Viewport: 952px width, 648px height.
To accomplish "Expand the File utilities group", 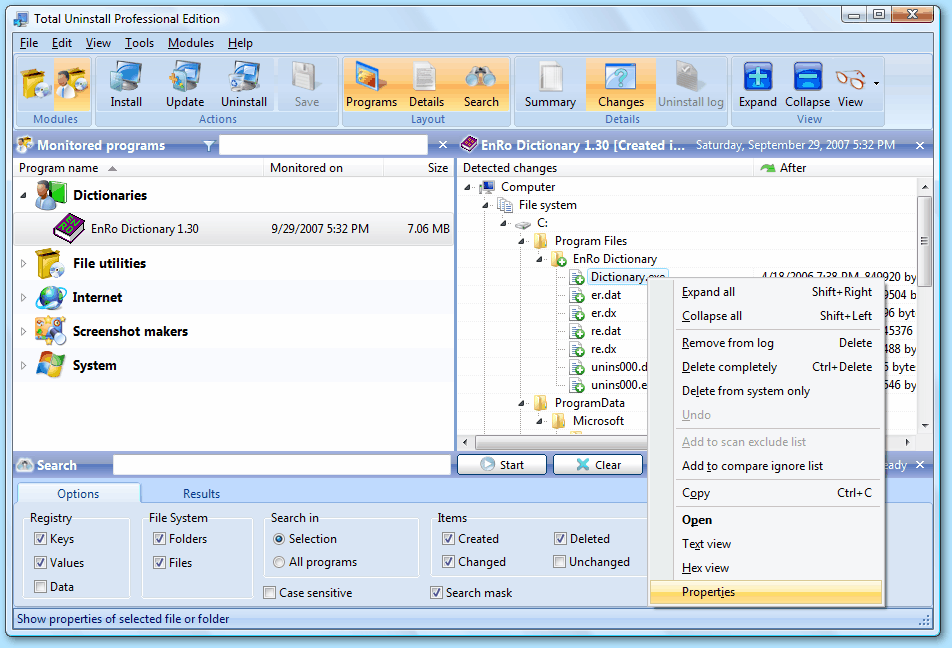I will 24,264.
